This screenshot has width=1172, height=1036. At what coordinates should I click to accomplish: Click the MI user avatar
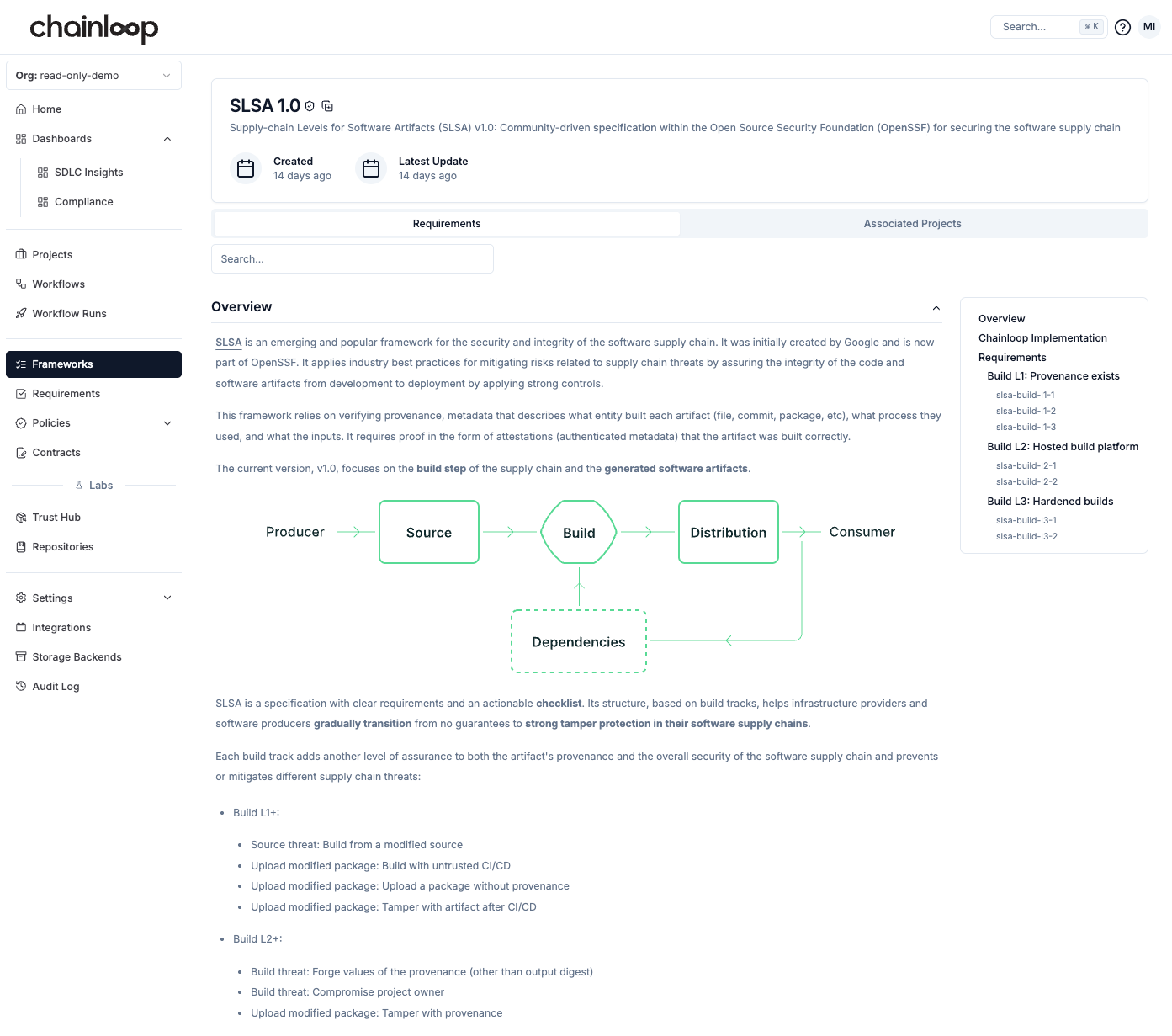click(x=1148, y=27)
